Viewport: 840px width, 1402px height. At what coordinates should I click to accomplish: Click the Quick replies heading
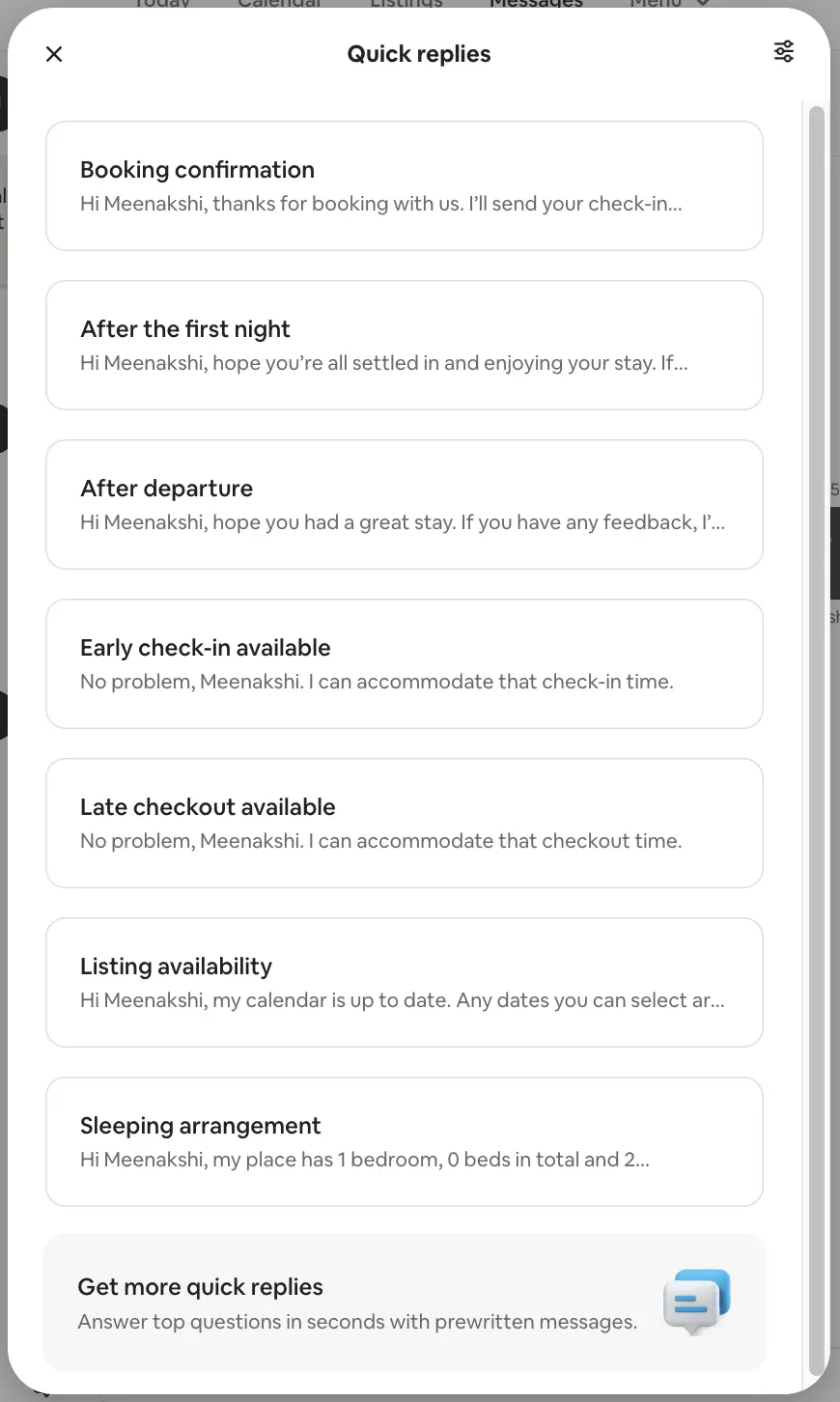[x=419, y=54]
